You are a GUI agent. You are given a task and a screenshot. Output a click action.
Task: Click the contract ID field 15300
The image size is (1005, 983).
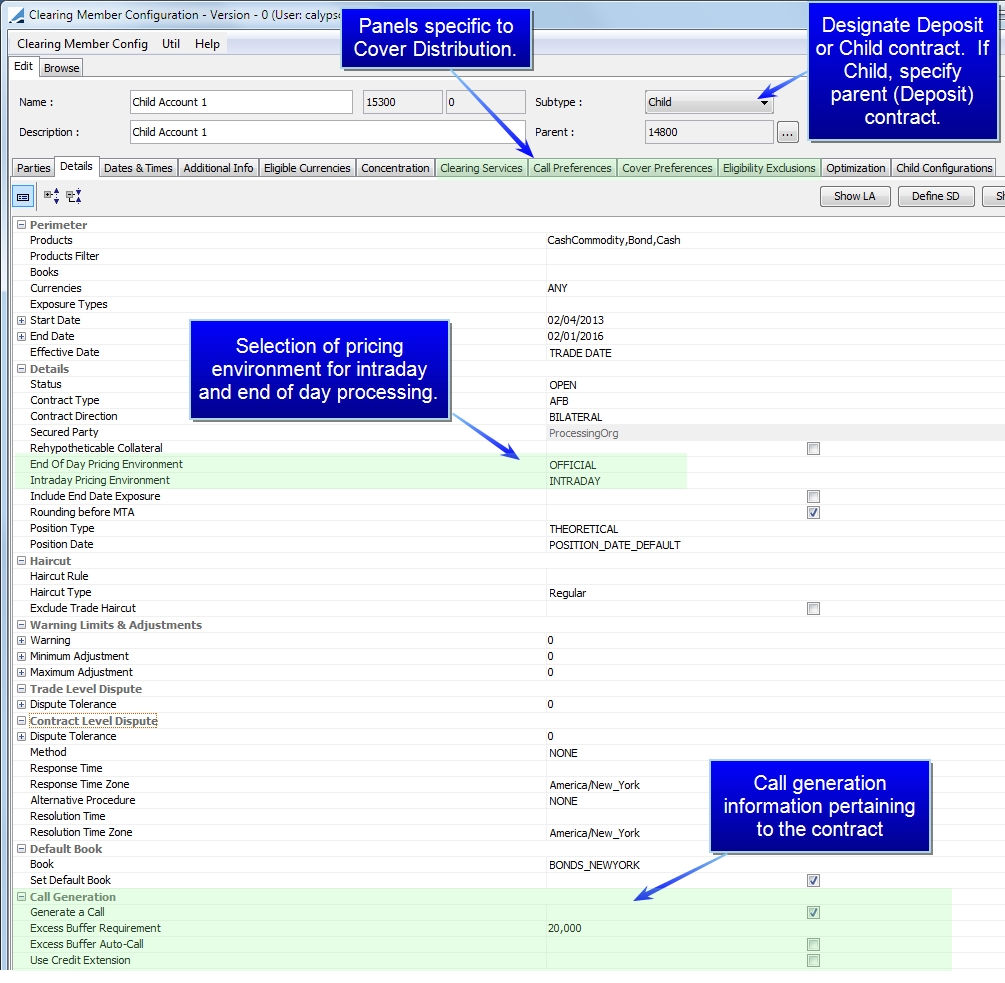click(x=403, y=103)
